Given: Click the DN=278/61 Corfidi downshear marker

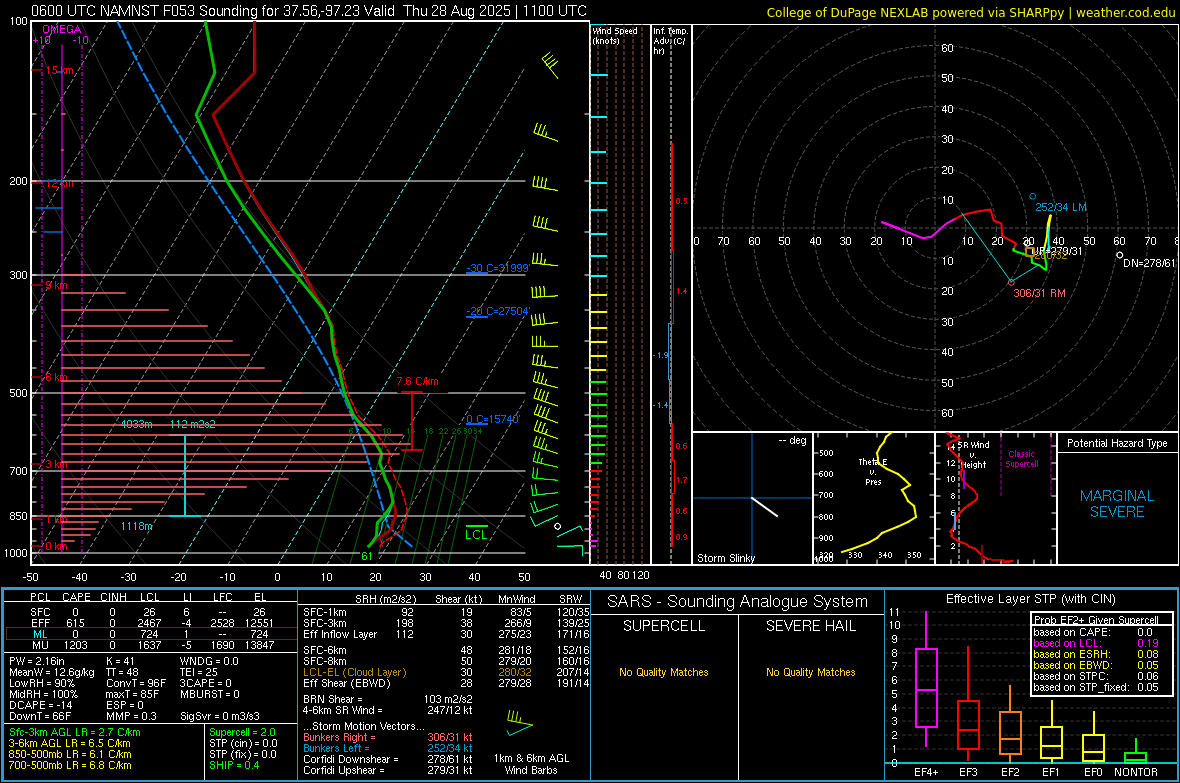Looking at the screenshot, I should coord(1120,255).
